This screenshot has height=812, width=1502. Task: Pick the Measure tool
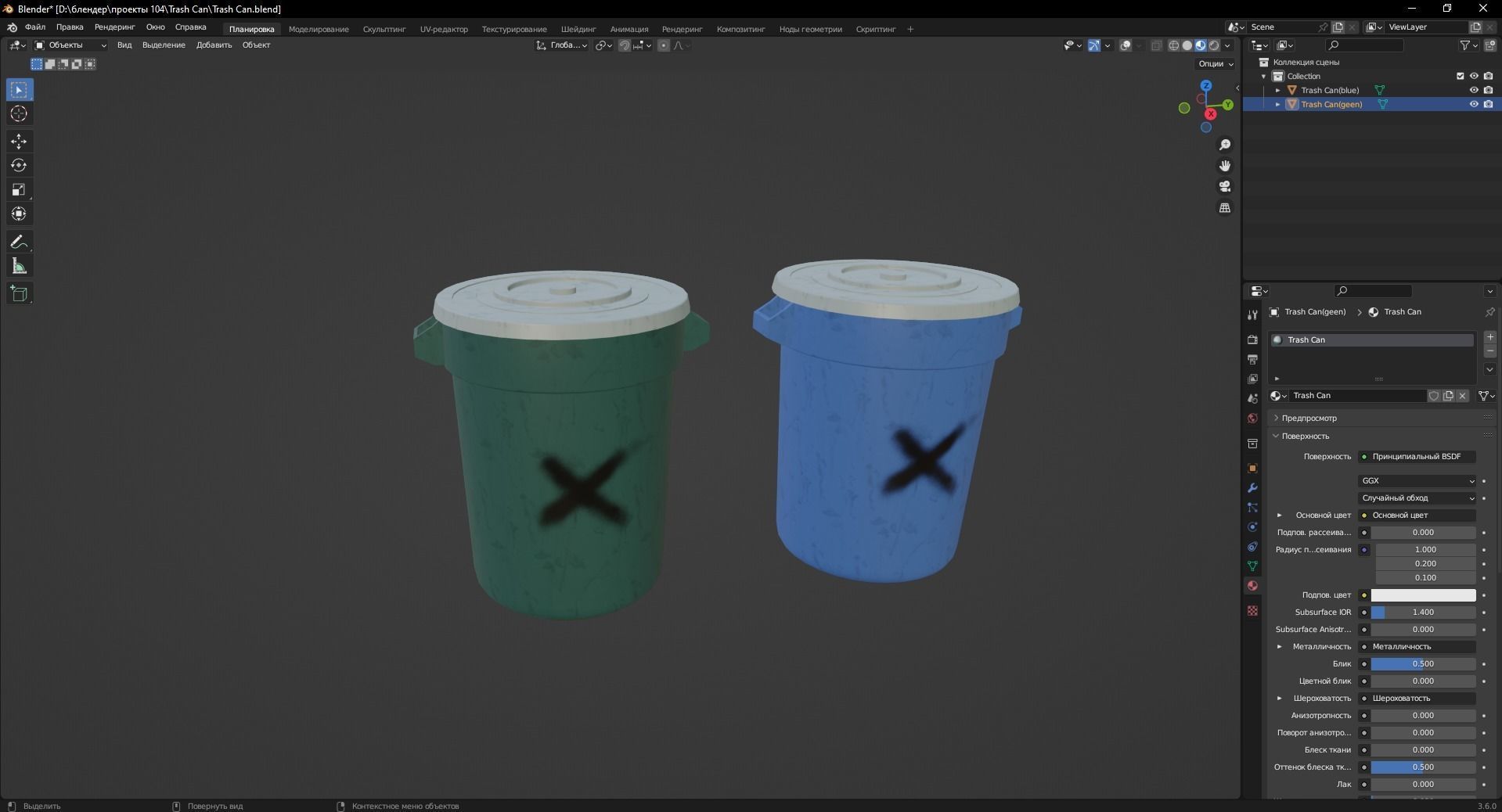19,266
